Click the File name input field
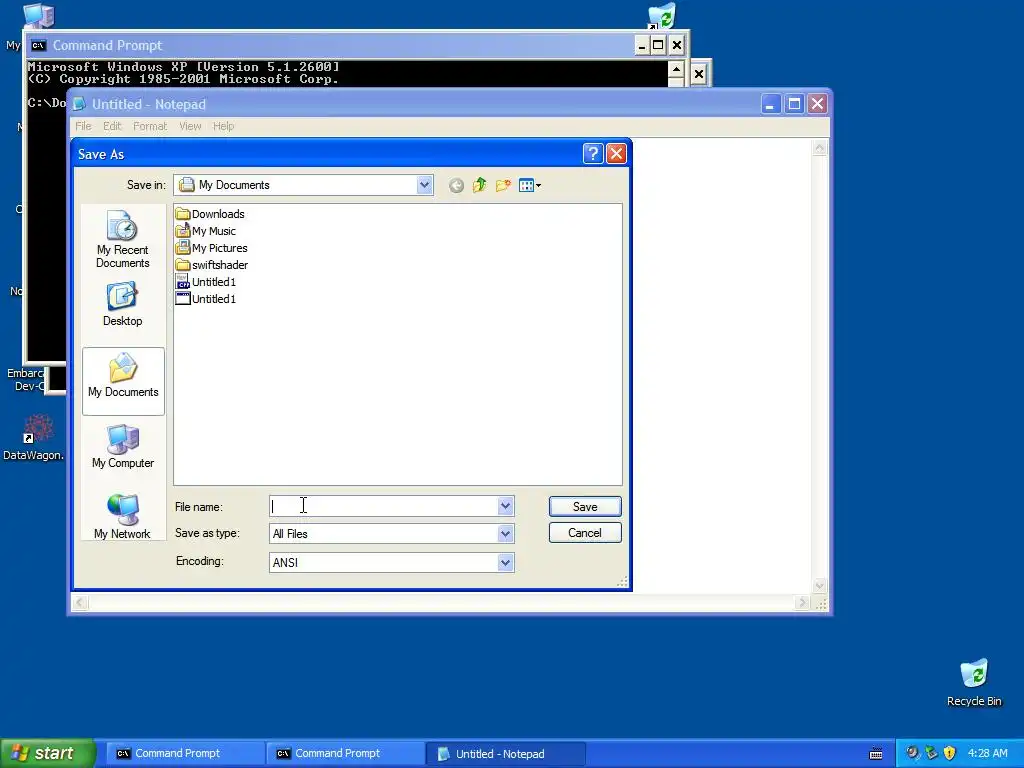1024x768 pixels. (383, 506)
